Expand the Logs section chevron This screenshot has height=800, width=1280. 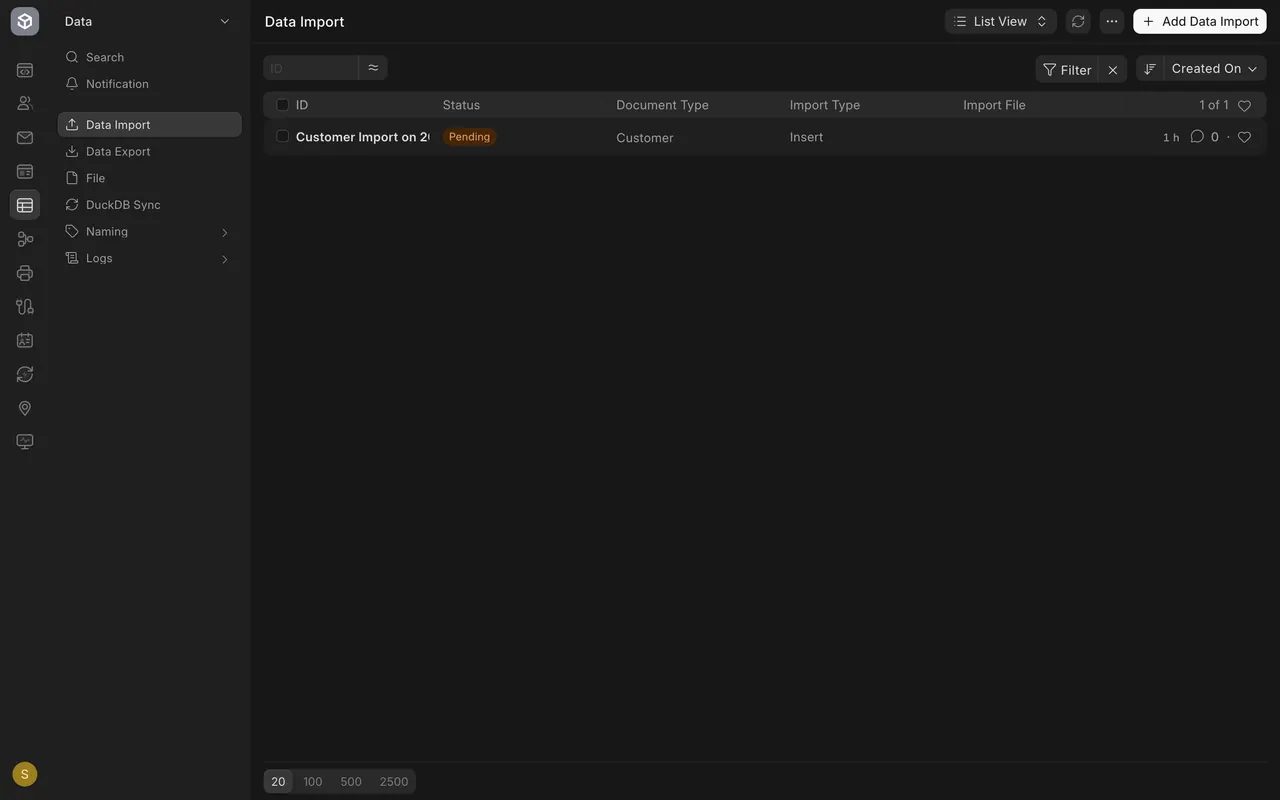pos(224,259)
